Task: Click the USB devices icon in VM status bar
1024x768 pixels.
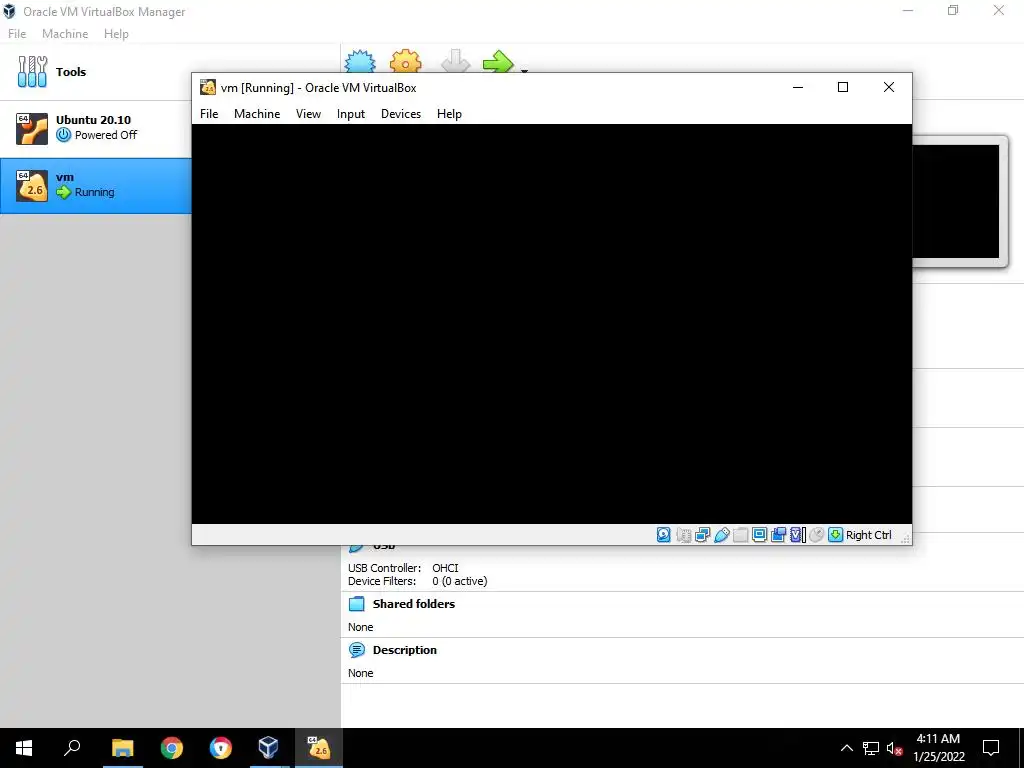Action: [x=722, y=535]
